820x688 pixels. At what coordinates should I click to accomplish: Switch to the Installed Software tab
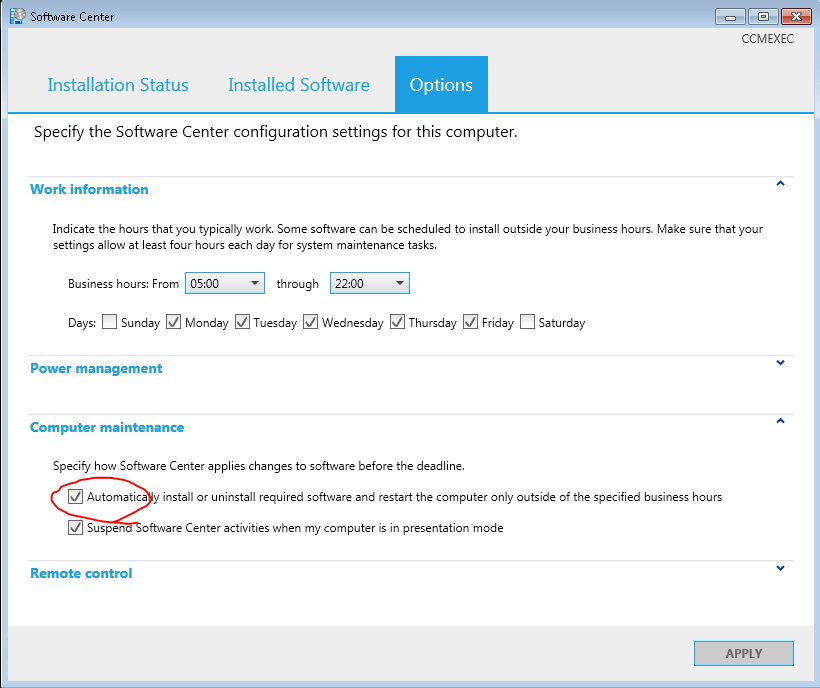click(x=298, y=85)
